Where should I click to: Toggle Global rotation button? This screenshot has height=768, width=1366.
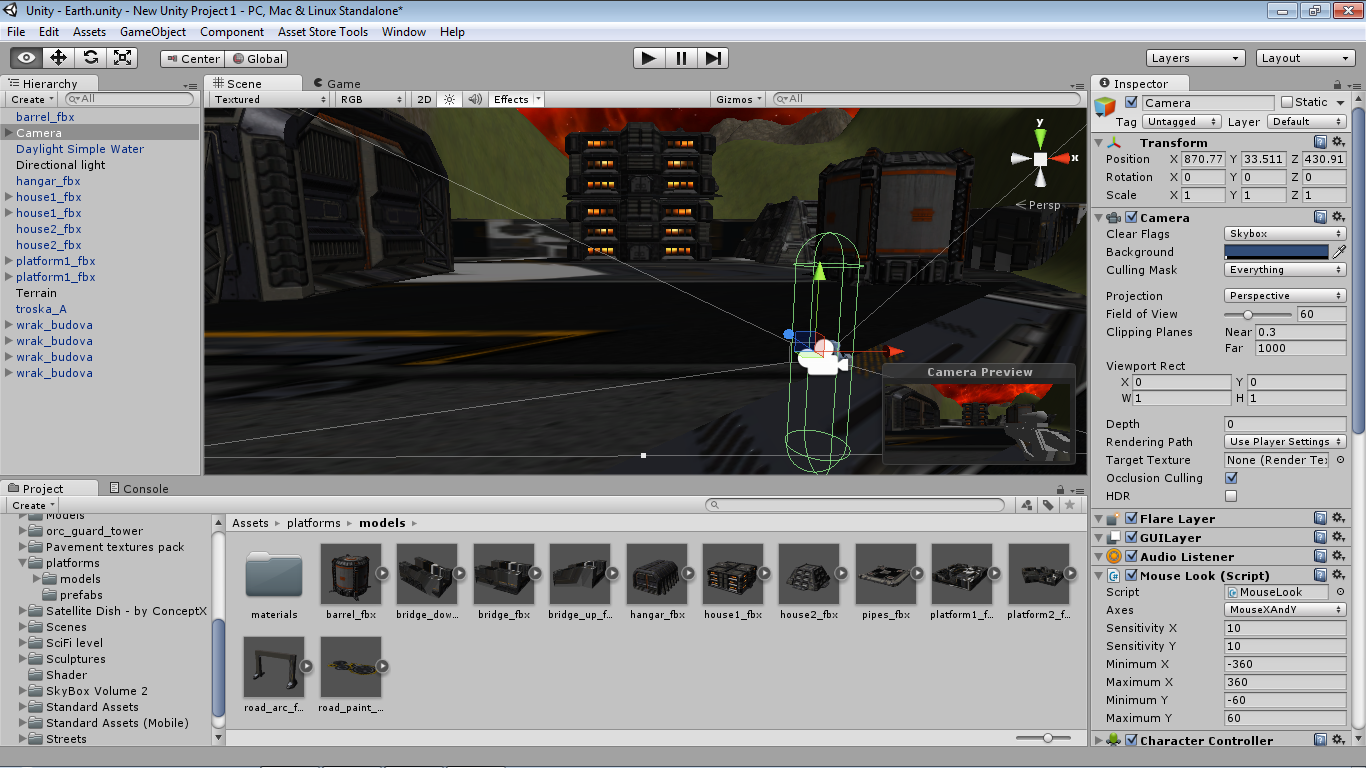pos(257,59)
